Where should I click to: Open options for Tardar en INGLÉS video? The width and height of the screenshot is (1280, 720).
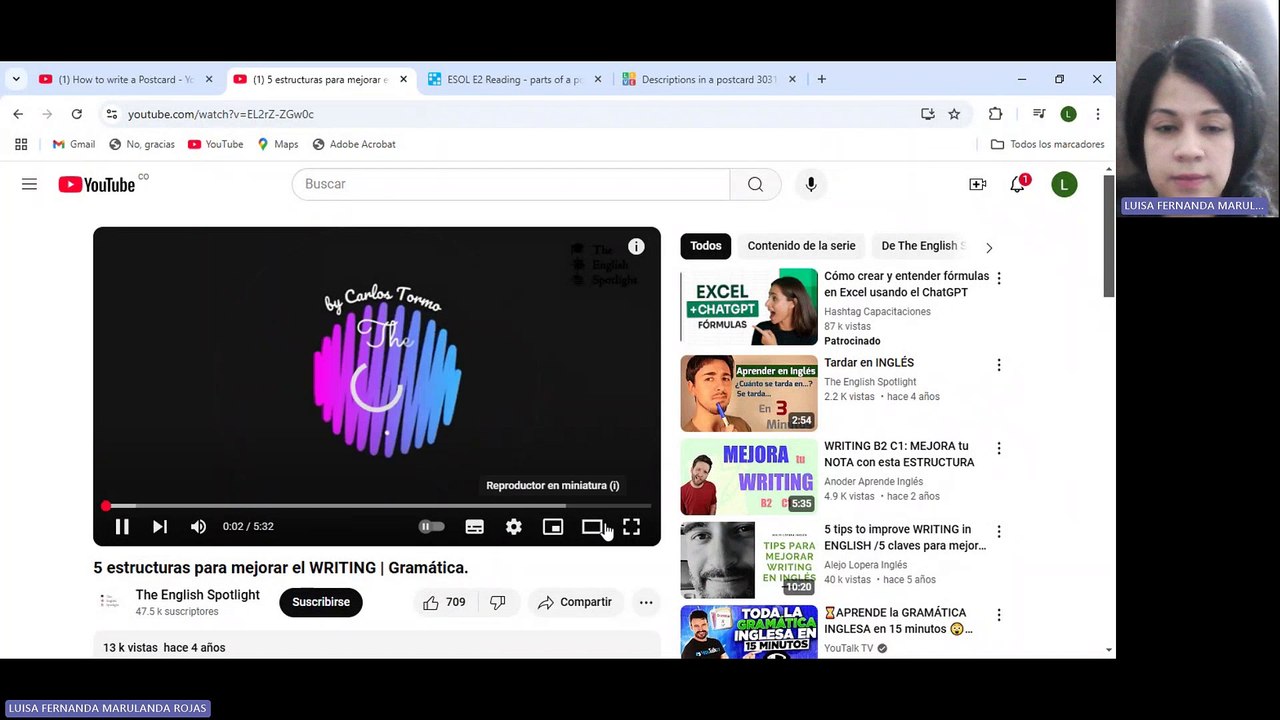click(998, 365)
